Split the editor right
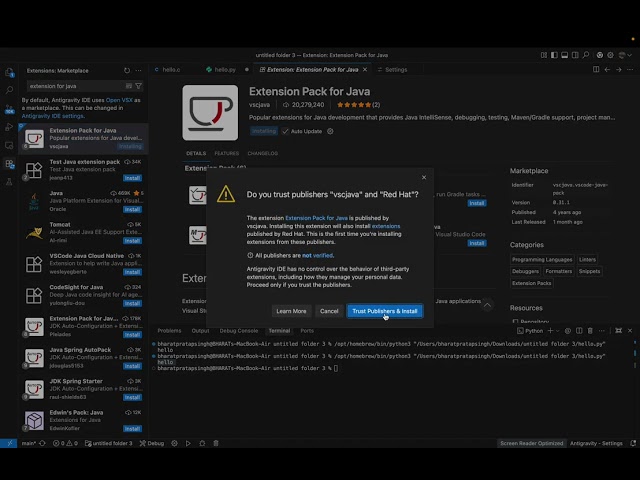This screenshot has height=480, width=640. click(x=596, y=70)
